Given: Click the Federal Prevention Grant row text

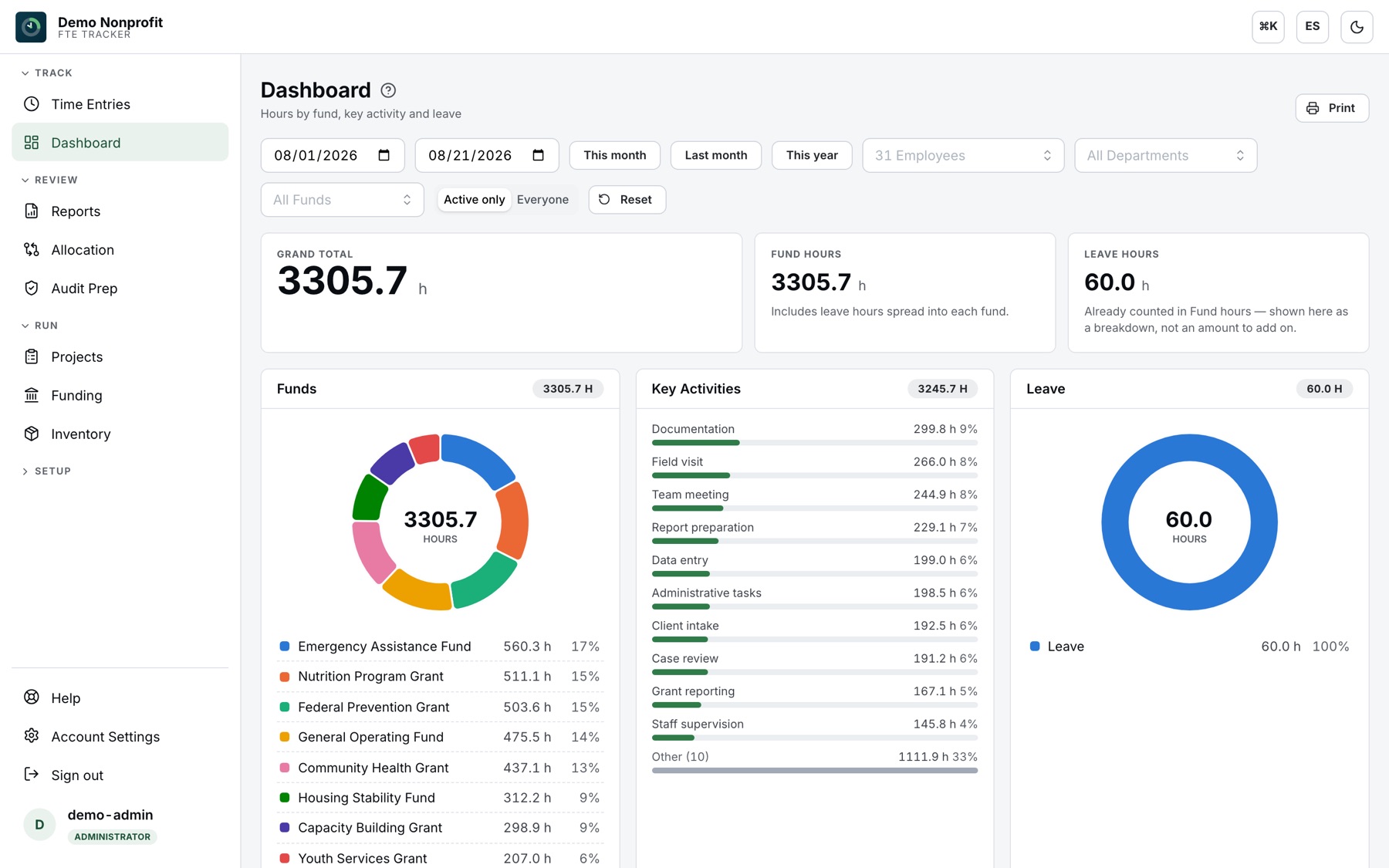Looking at the screenshot, I should (x=373, y=707).
